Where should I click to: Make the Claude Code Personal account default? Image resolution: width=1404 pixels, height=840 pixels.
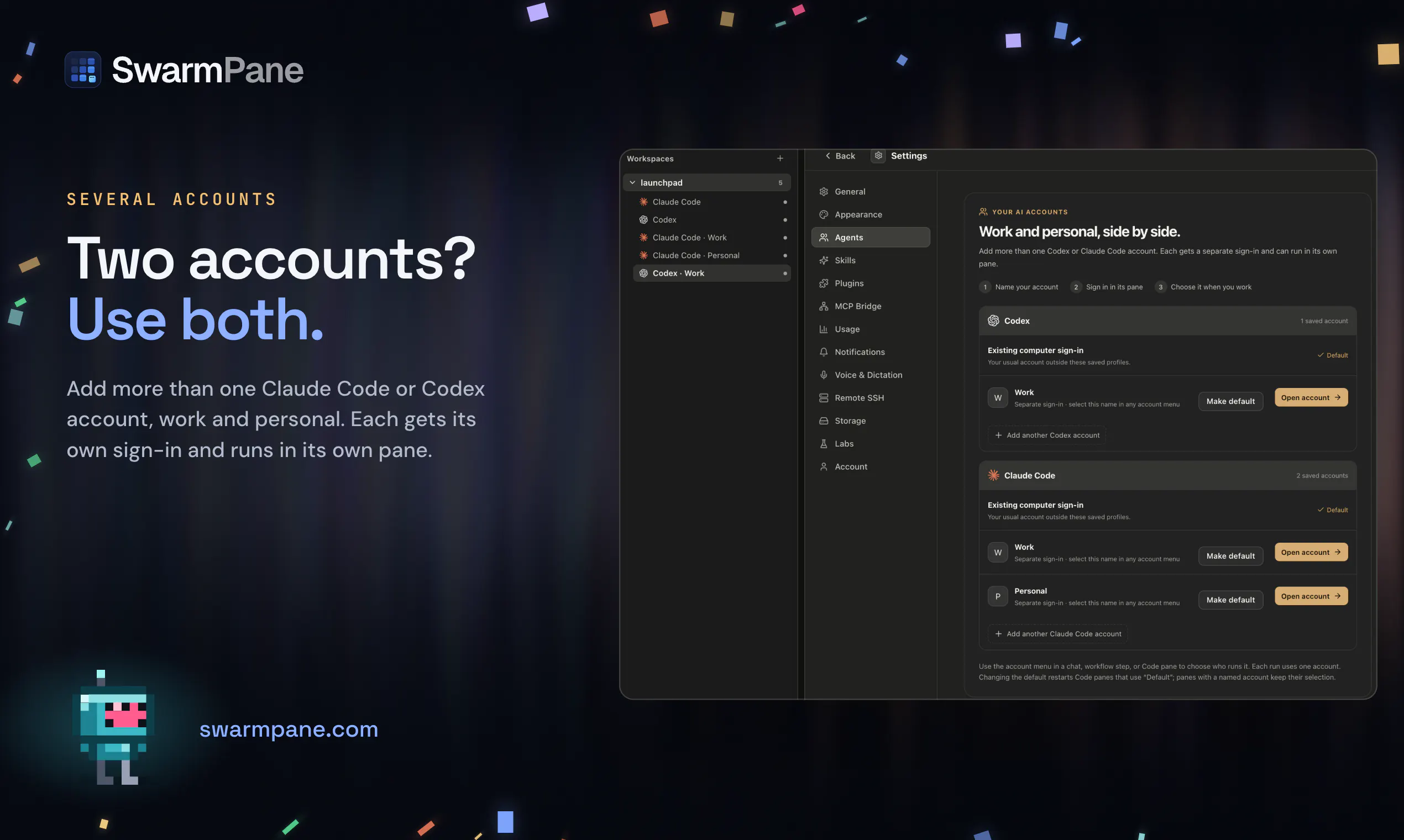click(x=1230, y=600)
